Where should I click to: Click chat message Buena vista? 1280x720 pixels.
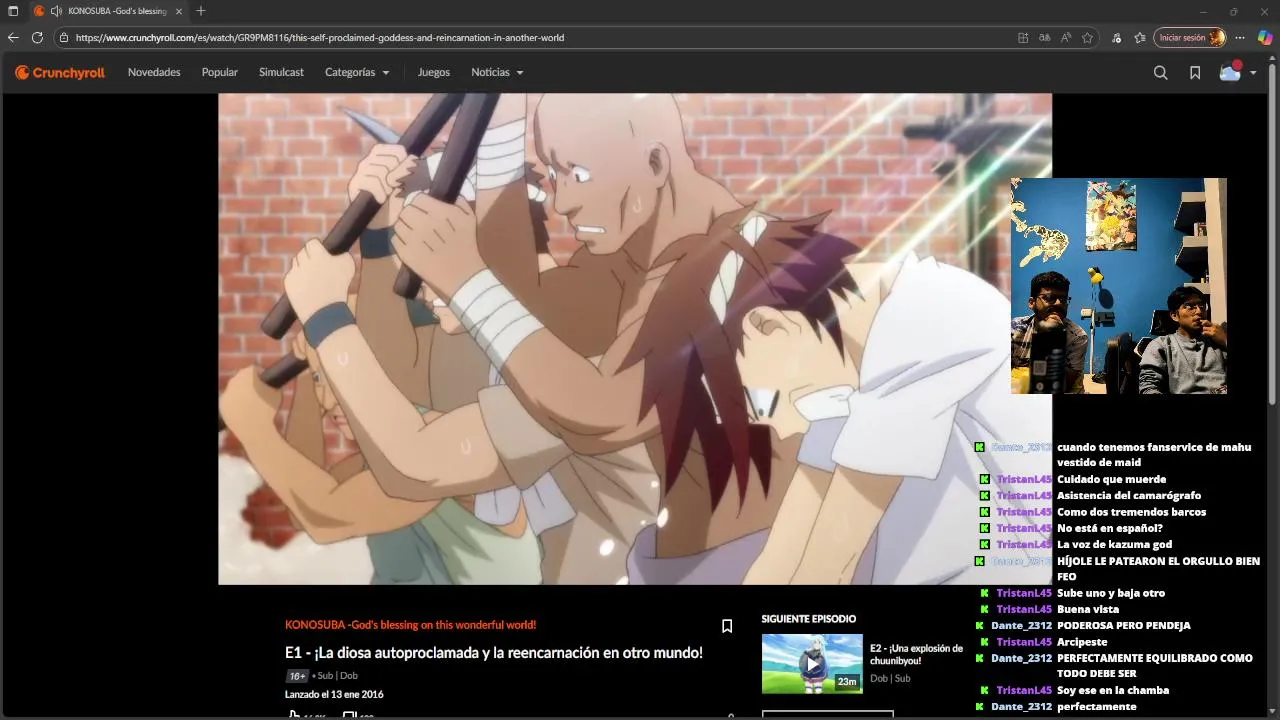point(1088,609)
